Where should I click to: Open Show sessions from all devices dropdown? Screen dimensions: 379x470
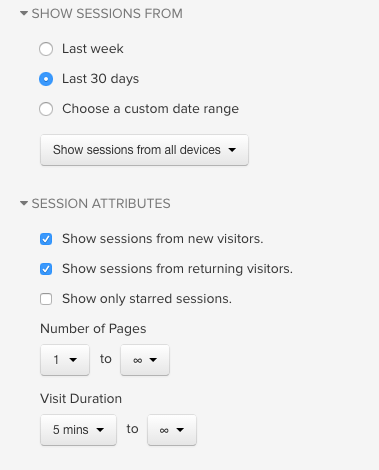pos(144,150)
